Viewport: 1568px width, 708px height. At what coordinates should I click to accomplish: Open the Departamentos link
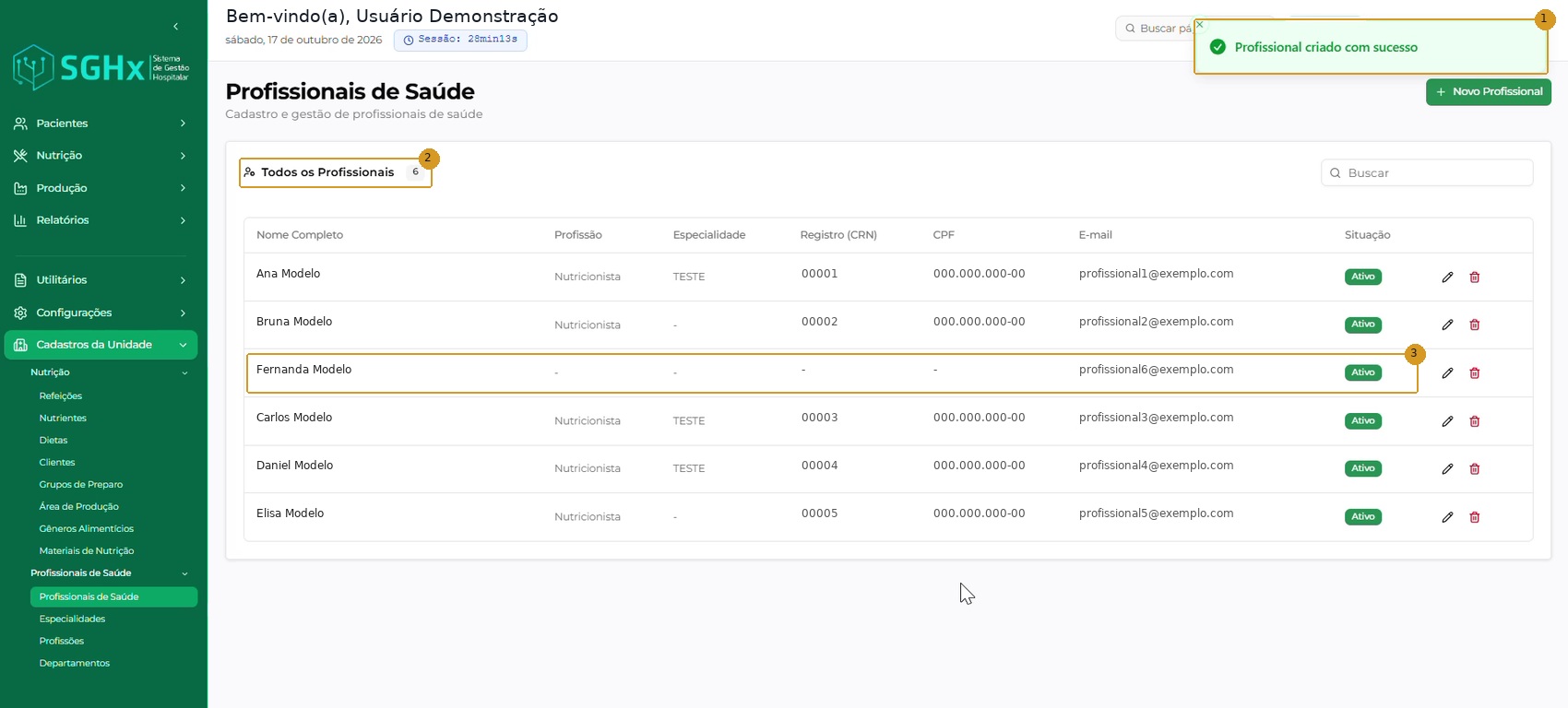pyautogui.click(x=75, y=664)
